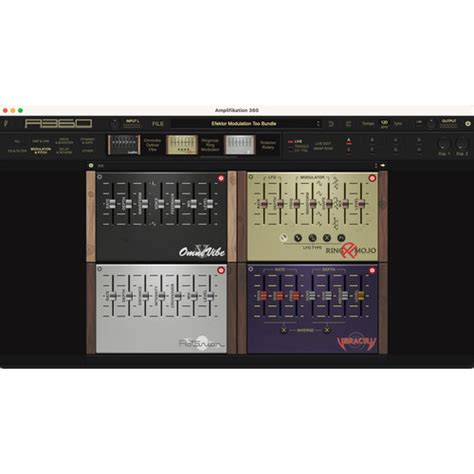This screenshot has height=474, width=474.
Task: Click the Sync button next to tempo
Action: (398, 124)
